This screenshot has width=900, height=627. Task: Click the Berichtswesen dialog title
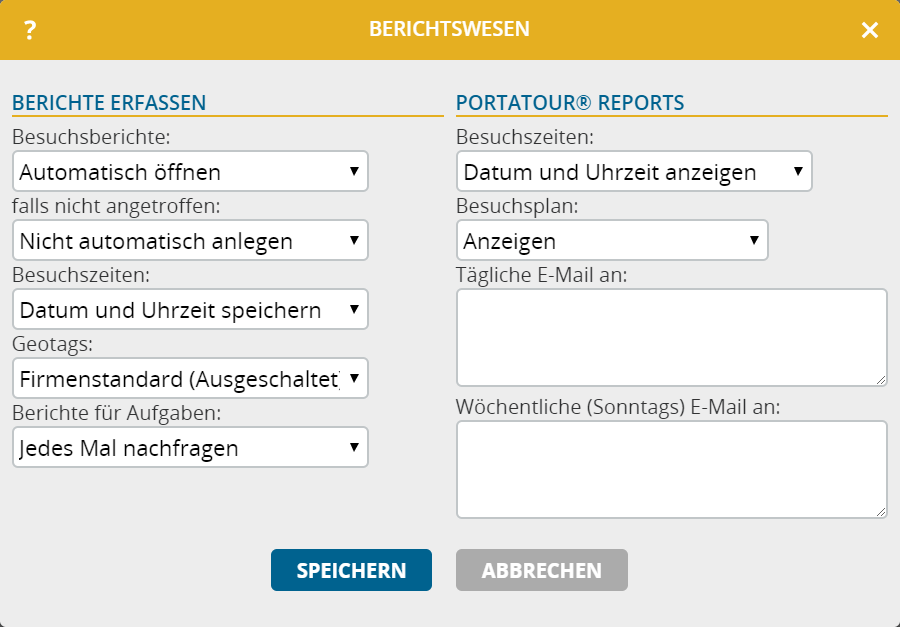tap(449, 29)
